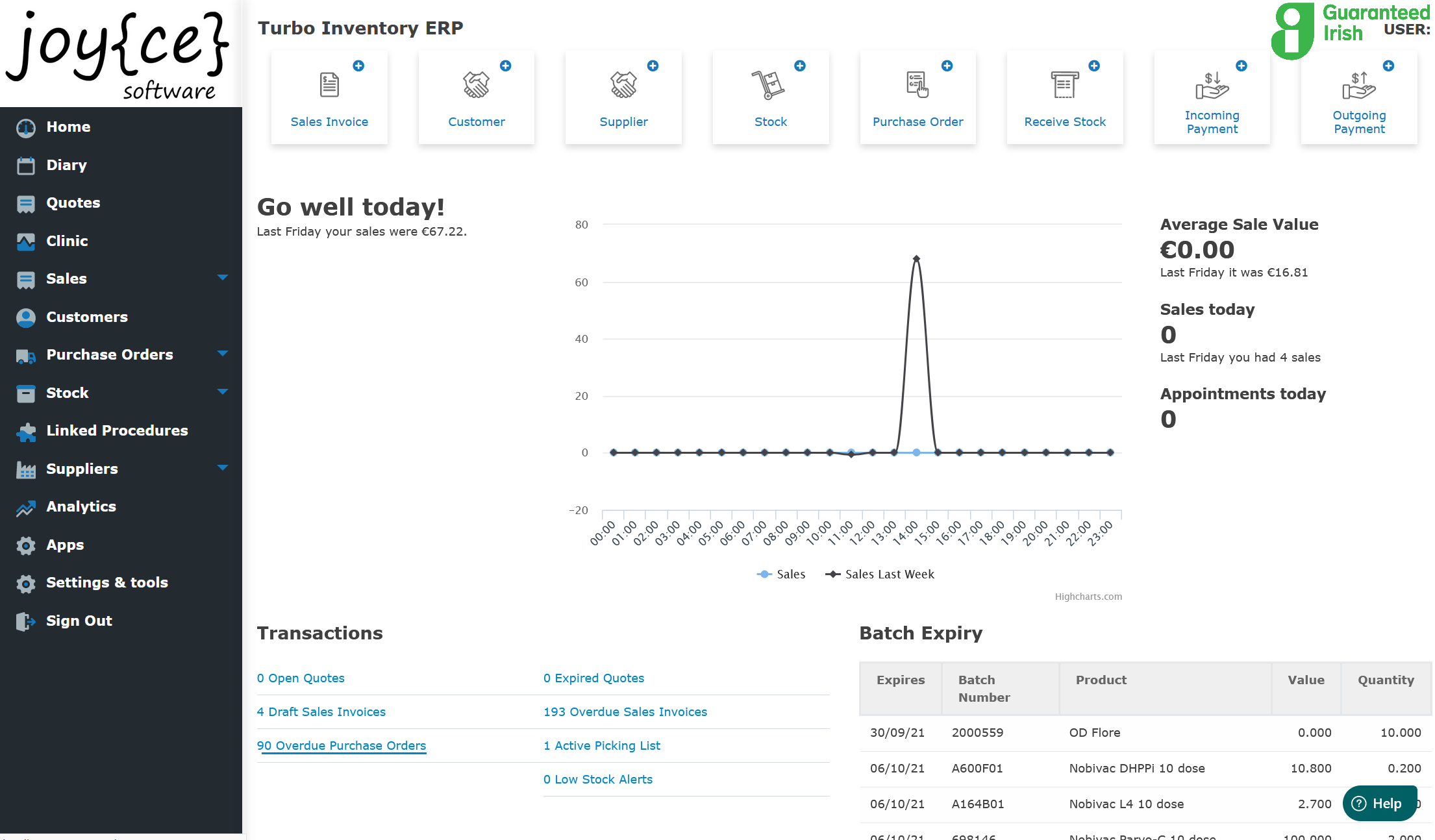
Task: Select the Outgoing Payment icon
Action: pyautogui.click(x=1358, y=97)
